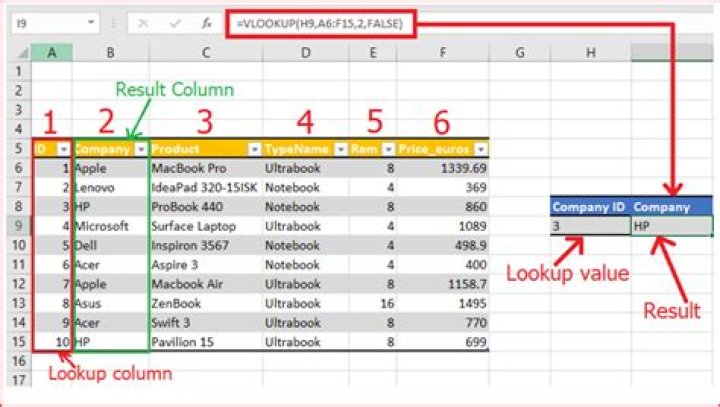The width and height of the screenshot is (720, 407).
Task: Click the result cell I9 showing HP
Action: click(x=672, y=226)
